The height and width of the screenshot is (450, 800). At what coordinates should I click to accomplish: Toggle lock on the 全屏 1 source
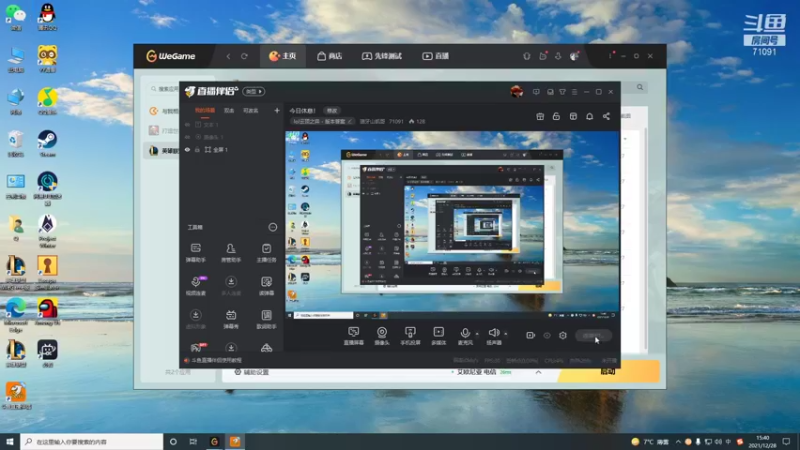[197, 149]
